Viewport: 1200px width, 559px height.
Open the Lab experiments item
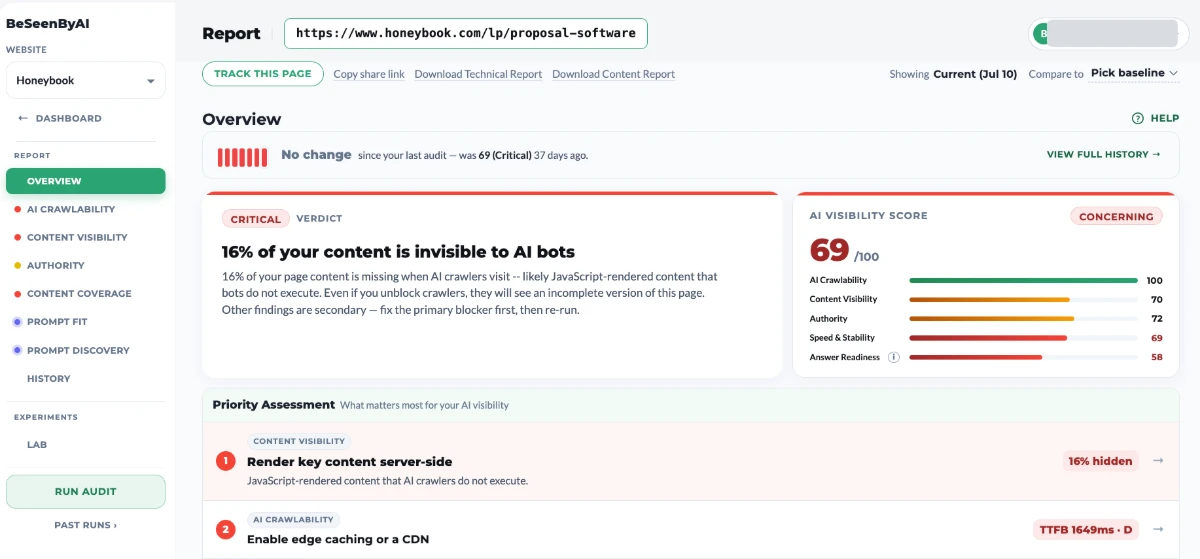click(37, 444)
